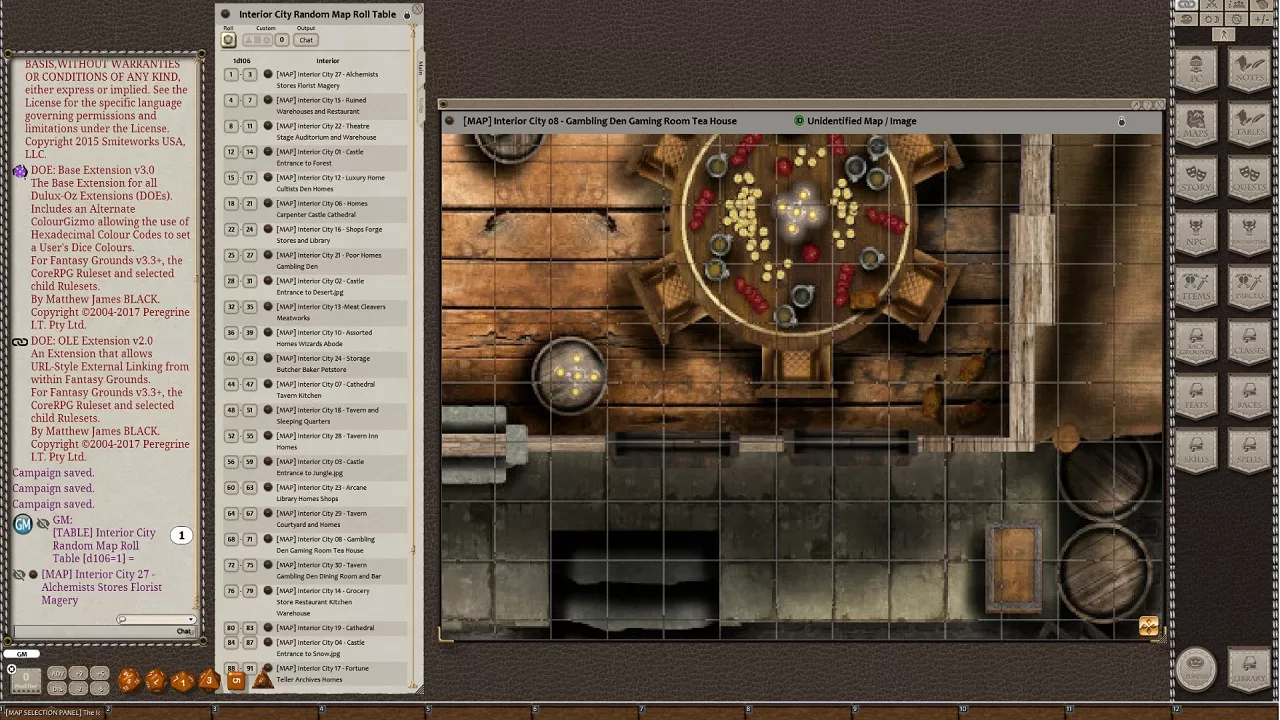The width and height of the screenshot is (1280, 720).
Task: Open the Maps sidebar button
Action: tap(1196, 124)
